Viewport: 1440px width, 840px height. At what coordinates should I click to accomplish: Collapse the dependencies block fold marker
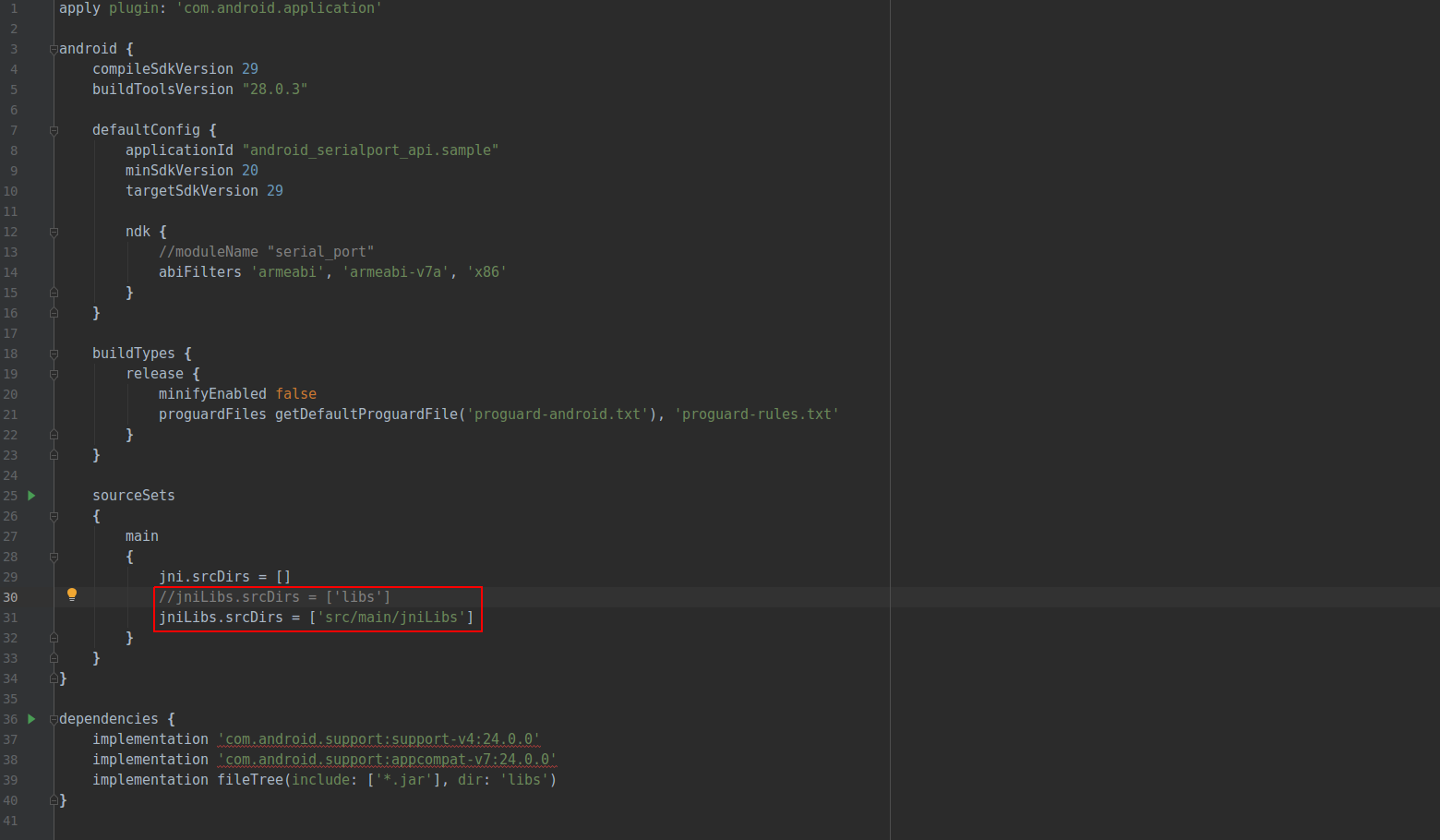pyautogui.click(x=54, y=719)
